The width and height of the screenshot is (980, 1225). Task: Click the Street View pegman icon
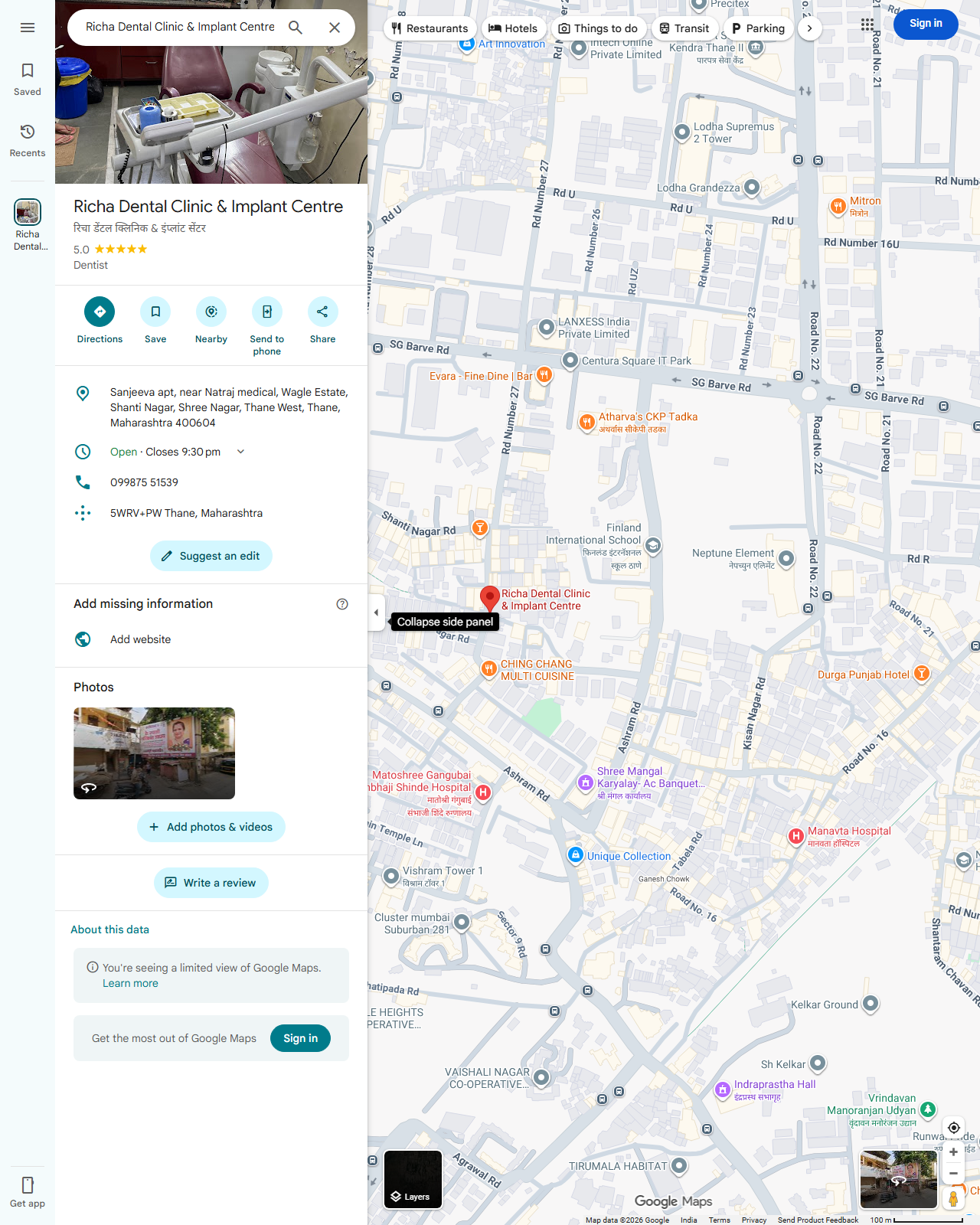pos(954,1198)
